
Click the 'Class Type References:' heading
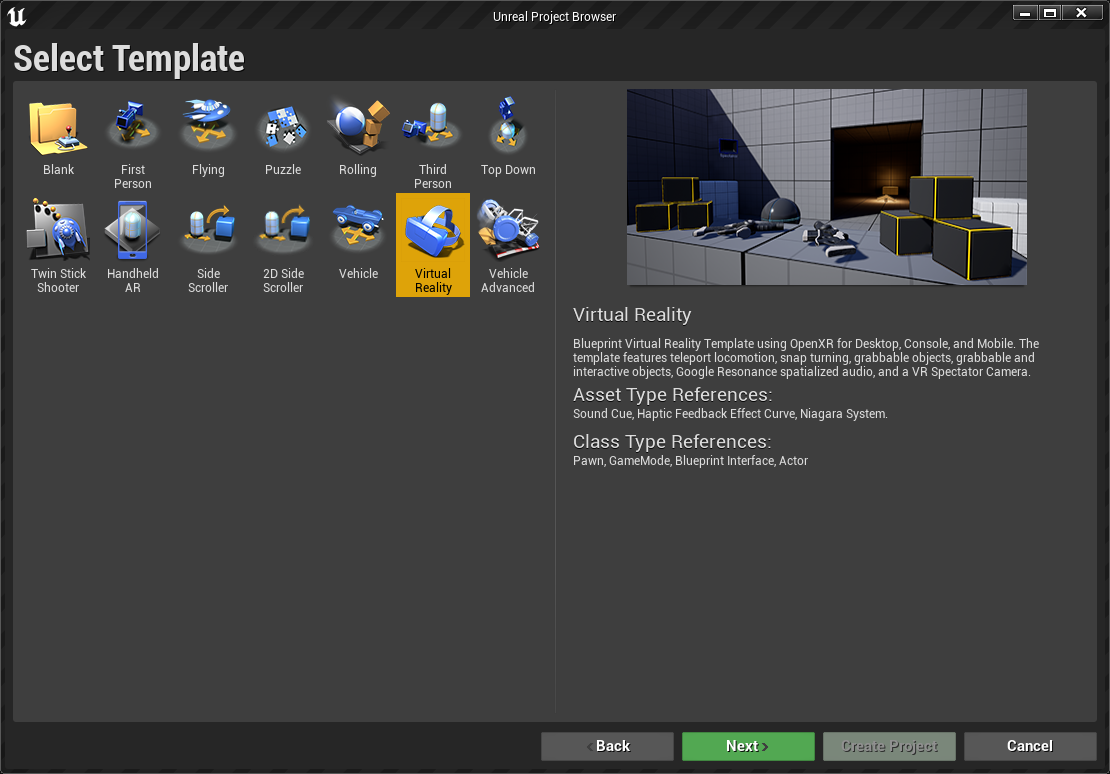(x=672, y=442)
